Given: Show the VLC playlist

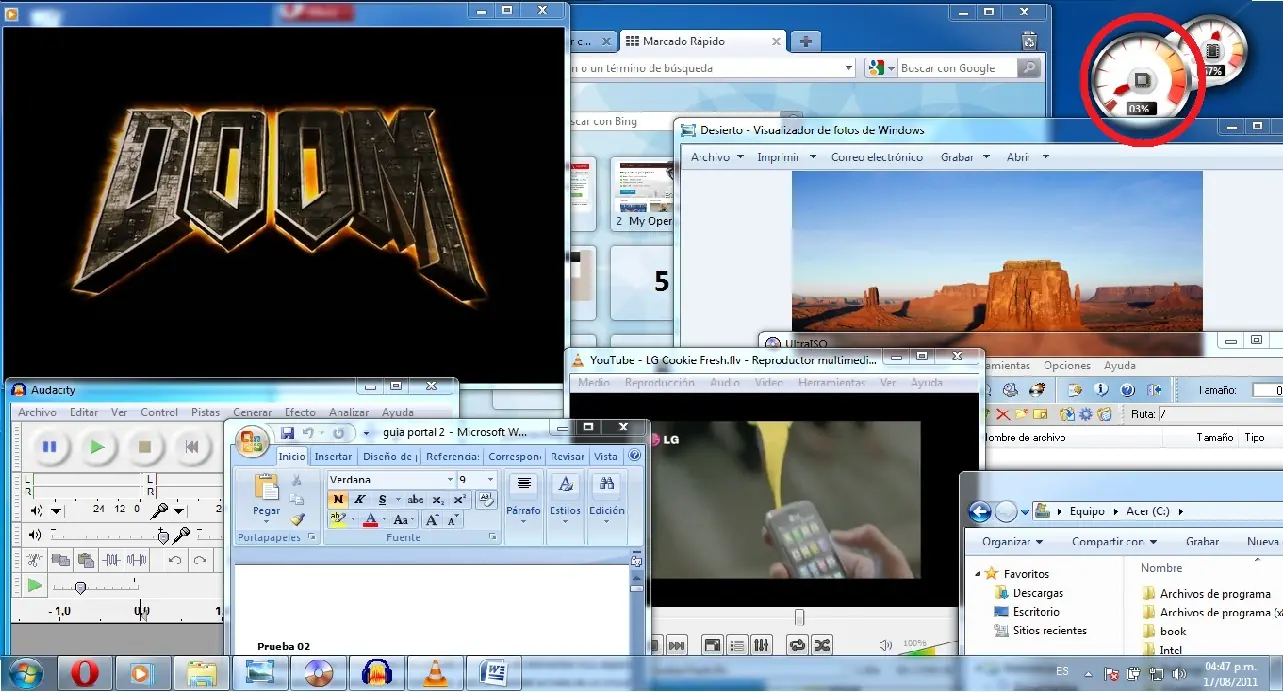Looking at the screenshot, I should 737,645.
